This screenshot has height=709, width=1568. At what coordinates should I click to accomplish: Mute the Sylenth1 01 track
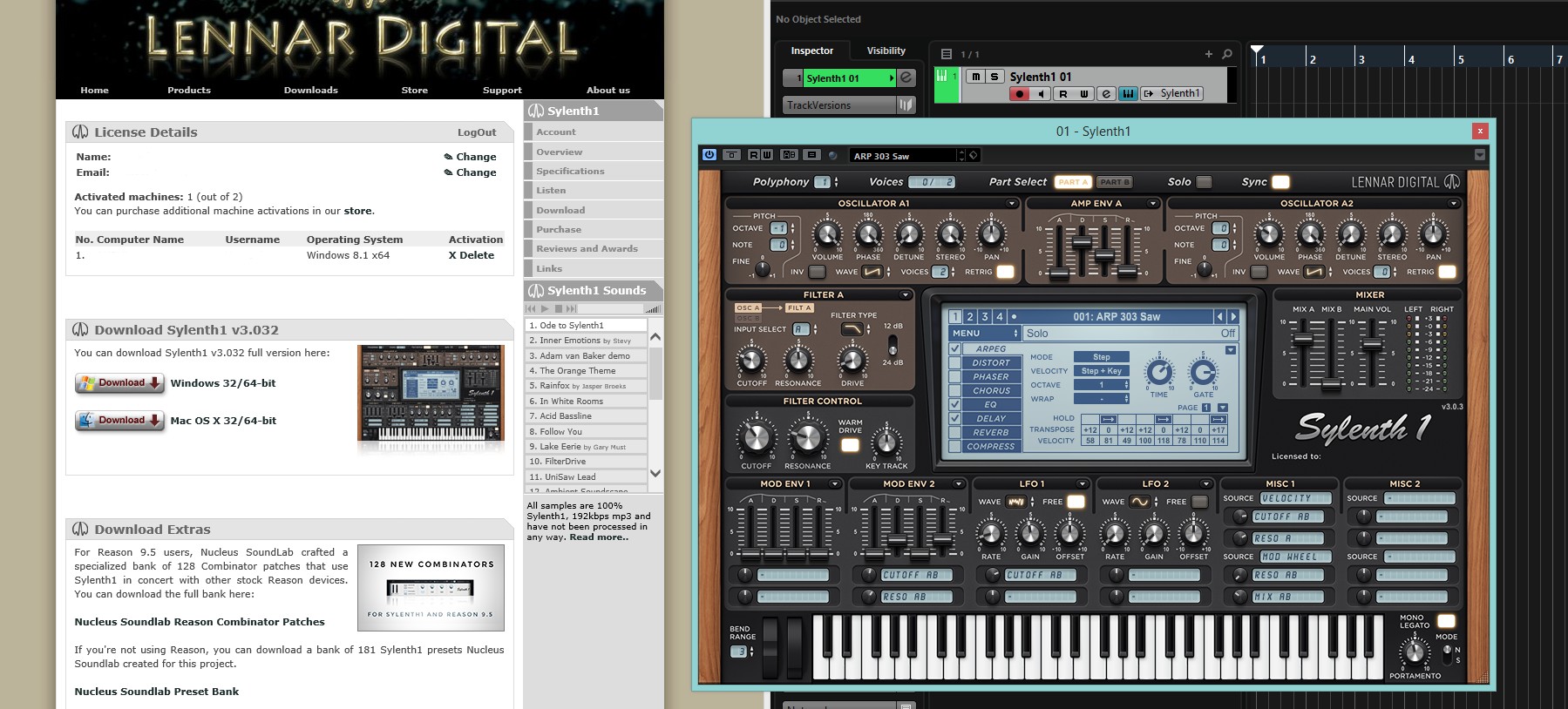tap(976, 77)
